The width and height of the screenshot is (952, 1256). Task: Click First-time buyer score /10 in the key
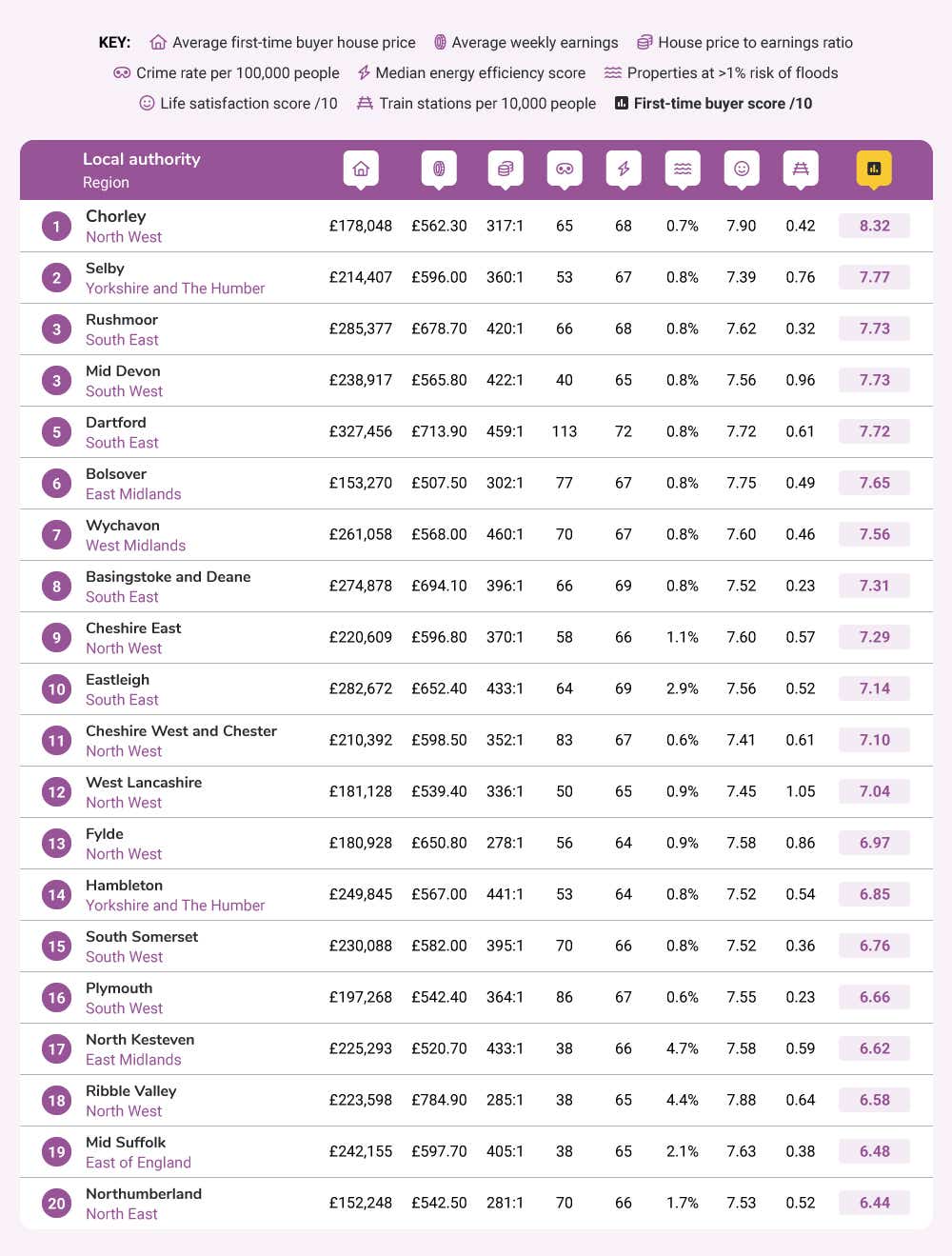tap(723, 103)
